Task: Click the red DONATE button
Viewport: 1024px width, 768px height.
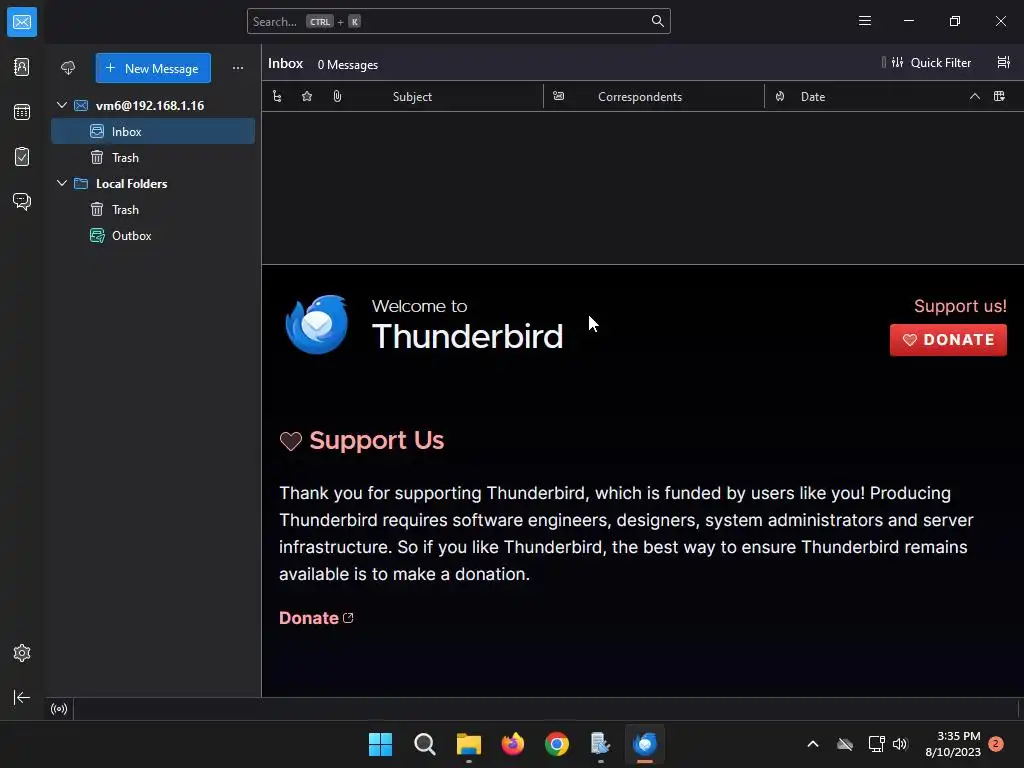Action: click(x=948, y=340)
